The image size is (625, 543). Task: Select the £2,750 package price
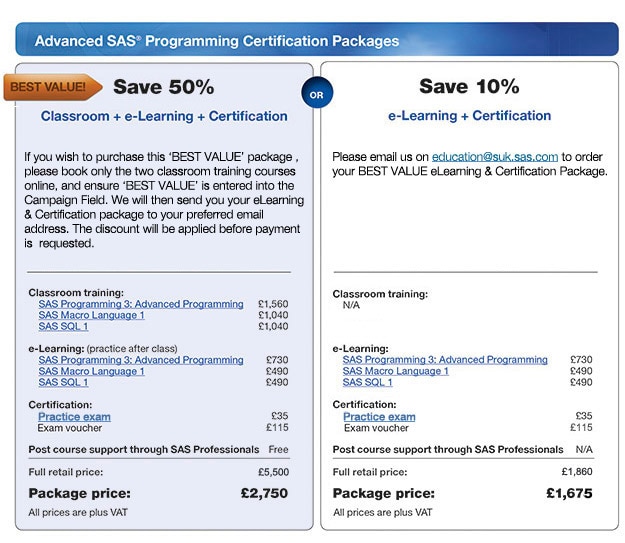click(264, 493)
